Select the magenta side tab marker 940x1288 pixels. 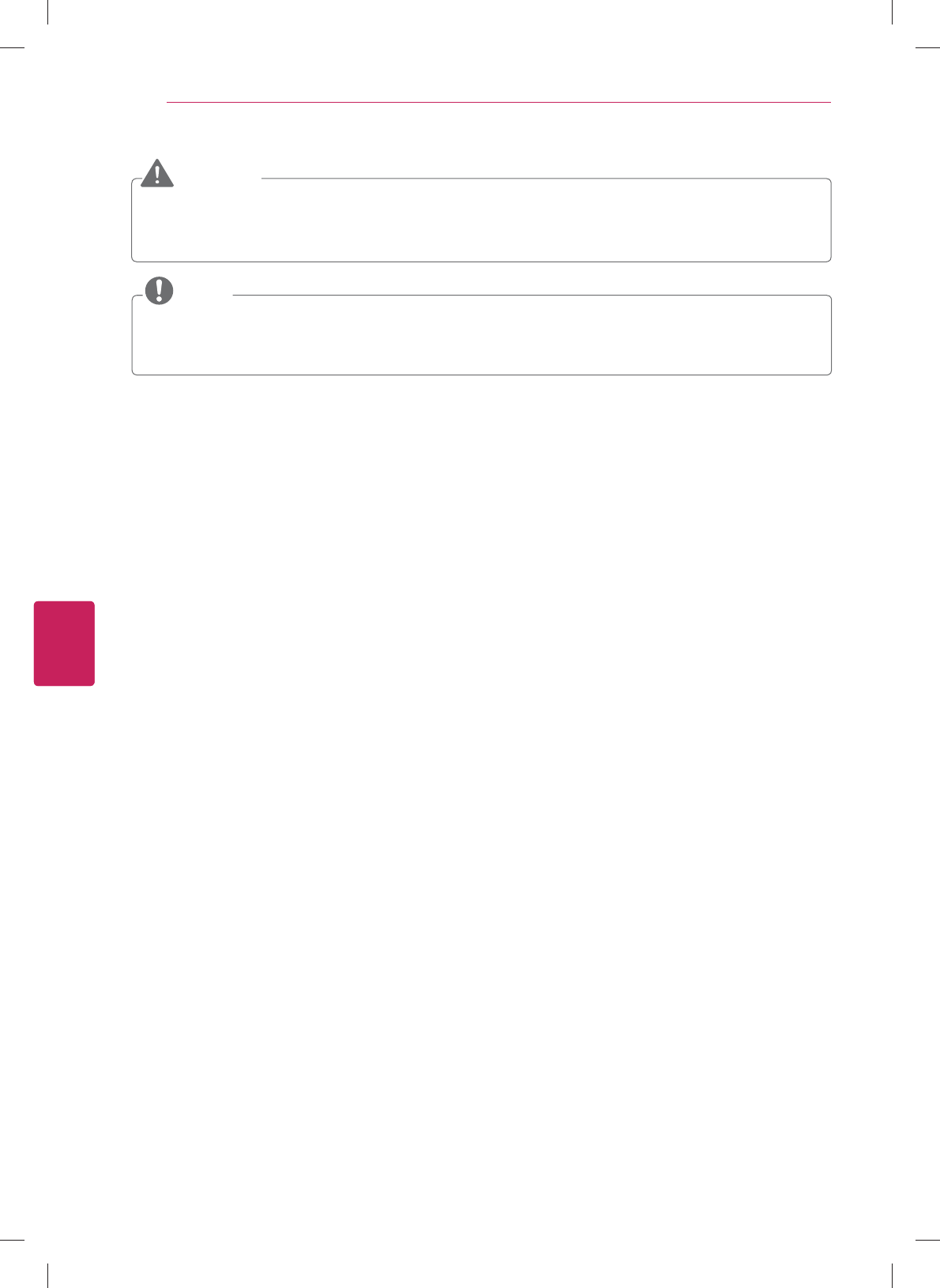point(64,643)
